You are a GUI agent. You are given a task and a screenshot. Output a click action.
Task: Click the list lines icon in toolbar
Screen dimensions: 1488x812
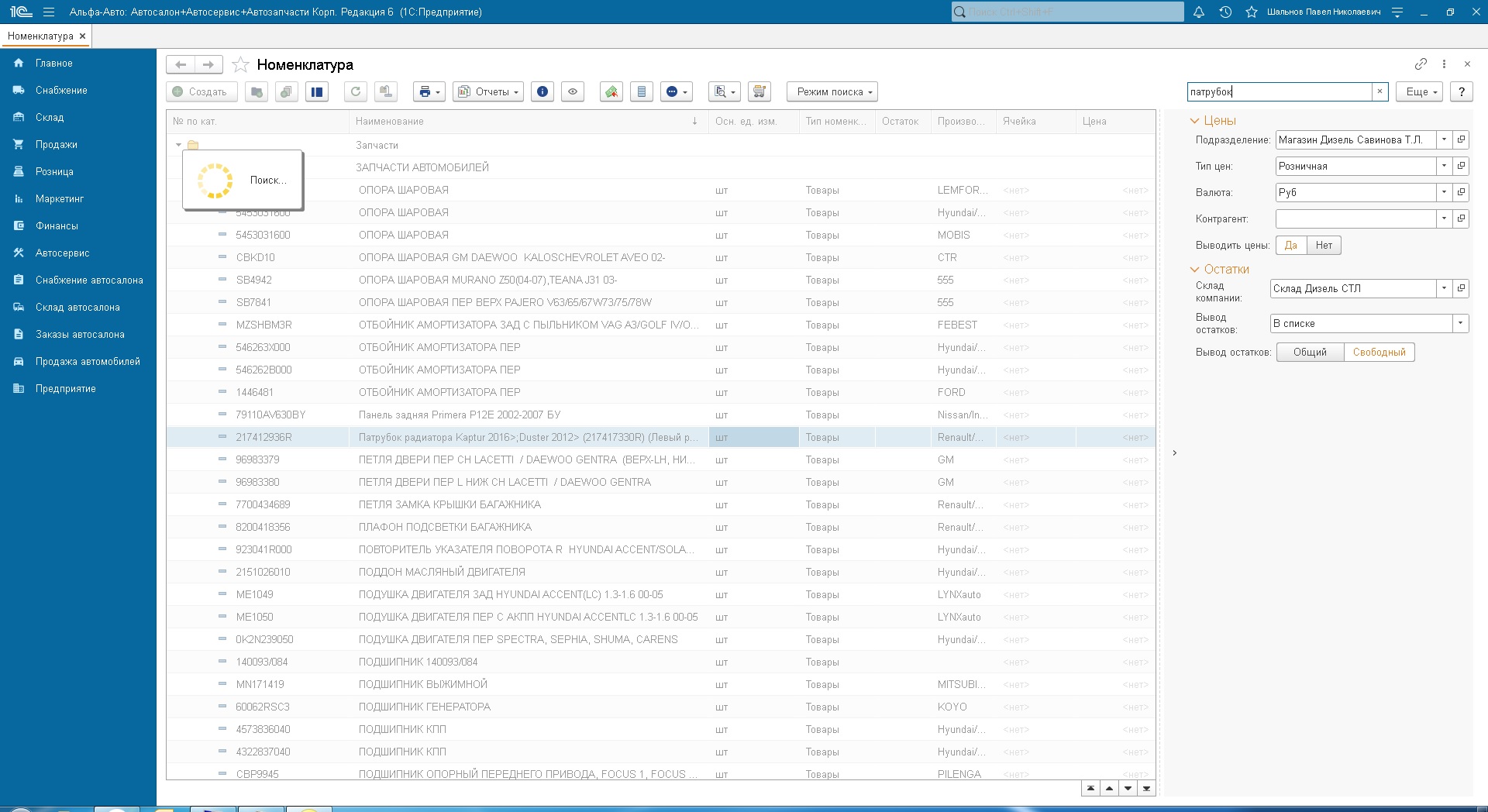[642, 91]
